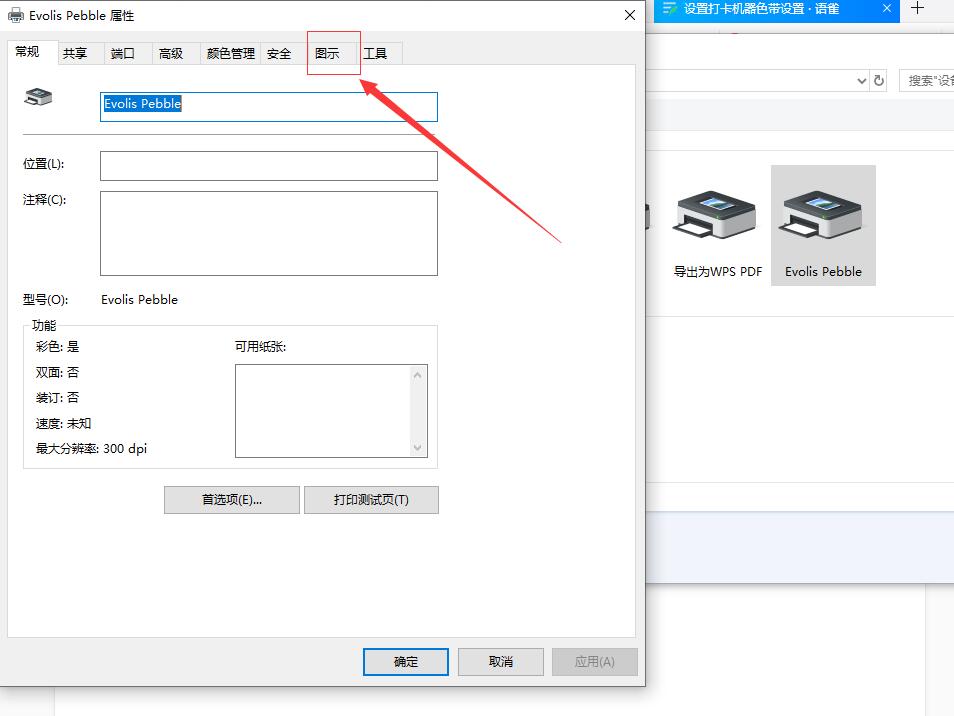This screenshot has height=716, width=954.
Task: Click the 装订: 否 text
Action: pyautogui.click(x=57, y=398)
